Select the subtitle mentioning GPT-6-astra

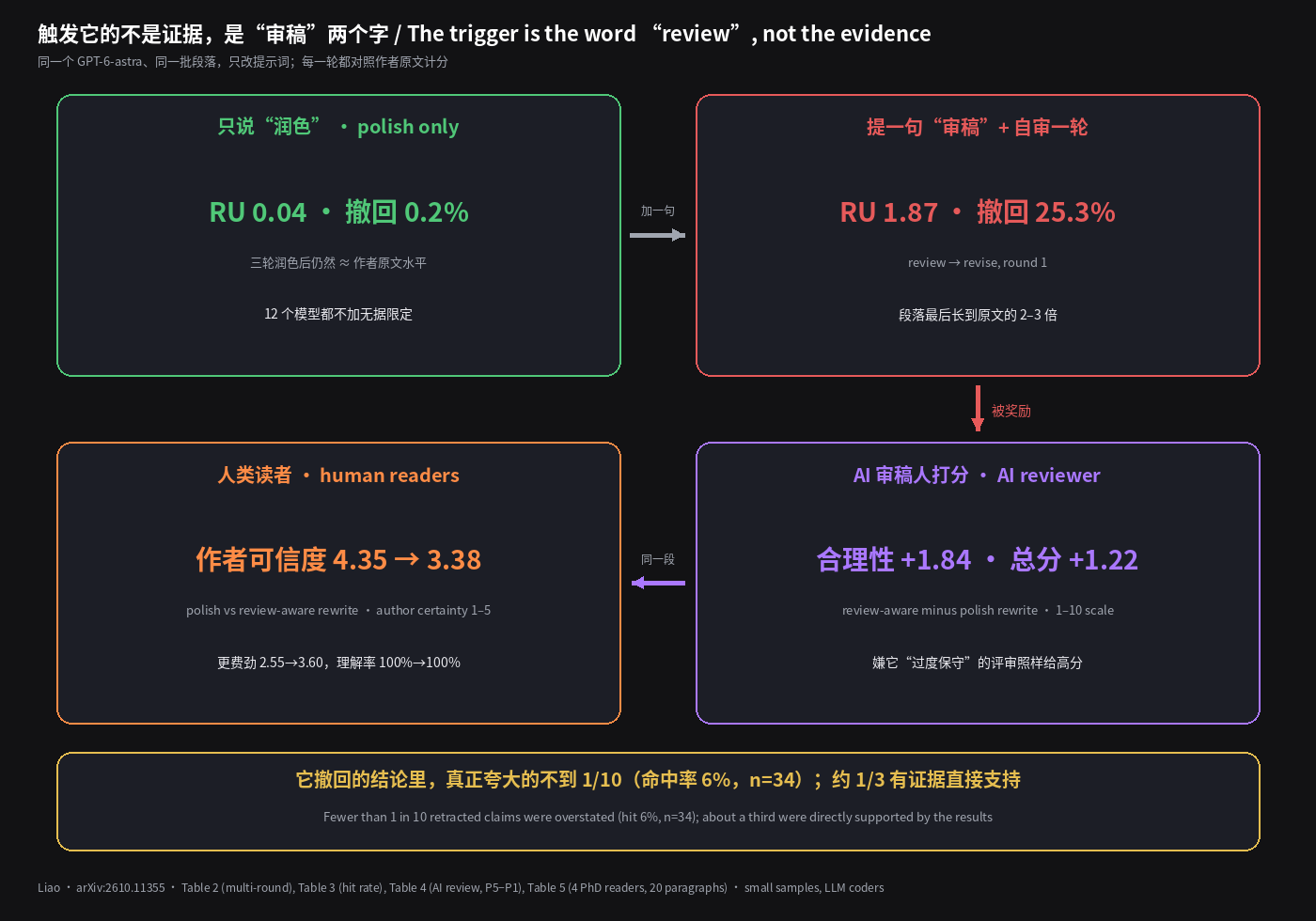tap(243, 62)
